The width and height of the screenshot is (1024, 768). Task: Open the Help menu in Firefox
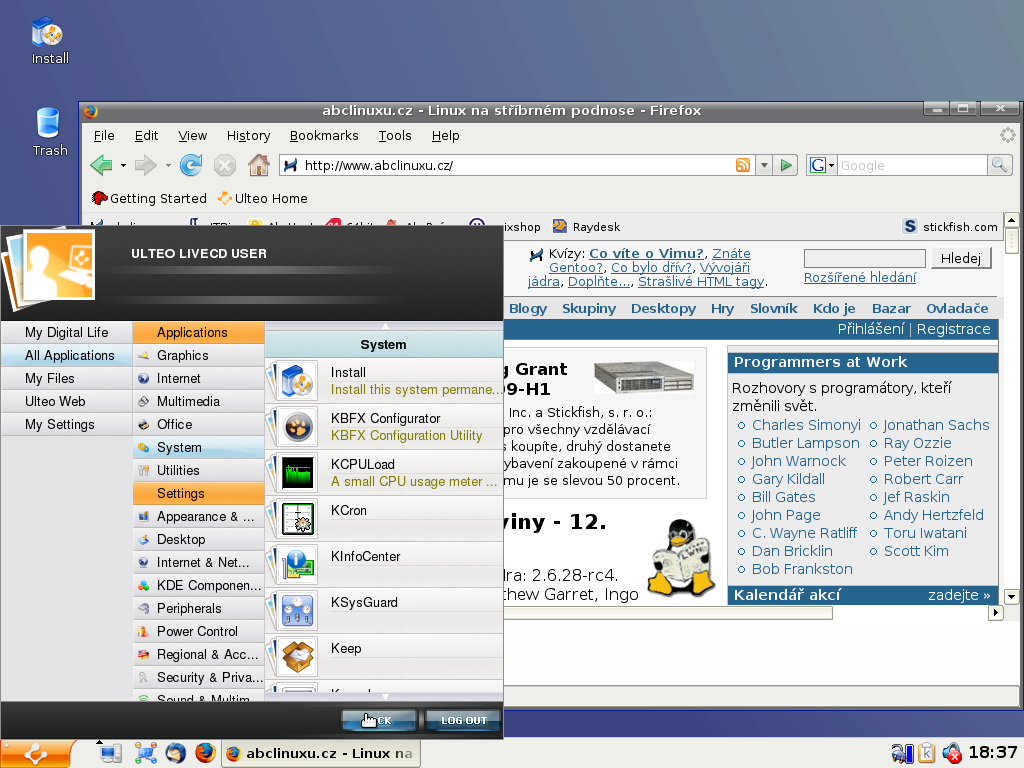445,136
